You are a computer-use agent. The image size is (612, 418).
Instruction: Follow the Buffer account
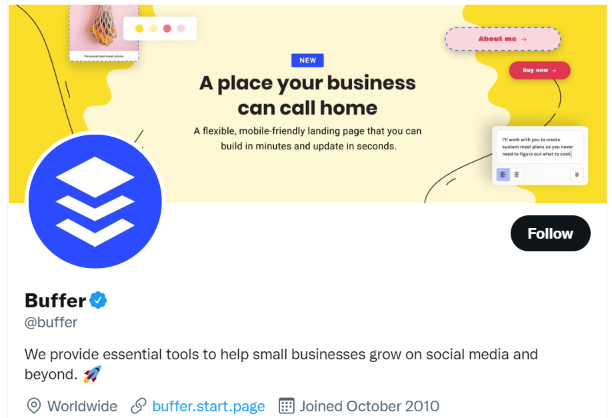[x=550, y=234]
